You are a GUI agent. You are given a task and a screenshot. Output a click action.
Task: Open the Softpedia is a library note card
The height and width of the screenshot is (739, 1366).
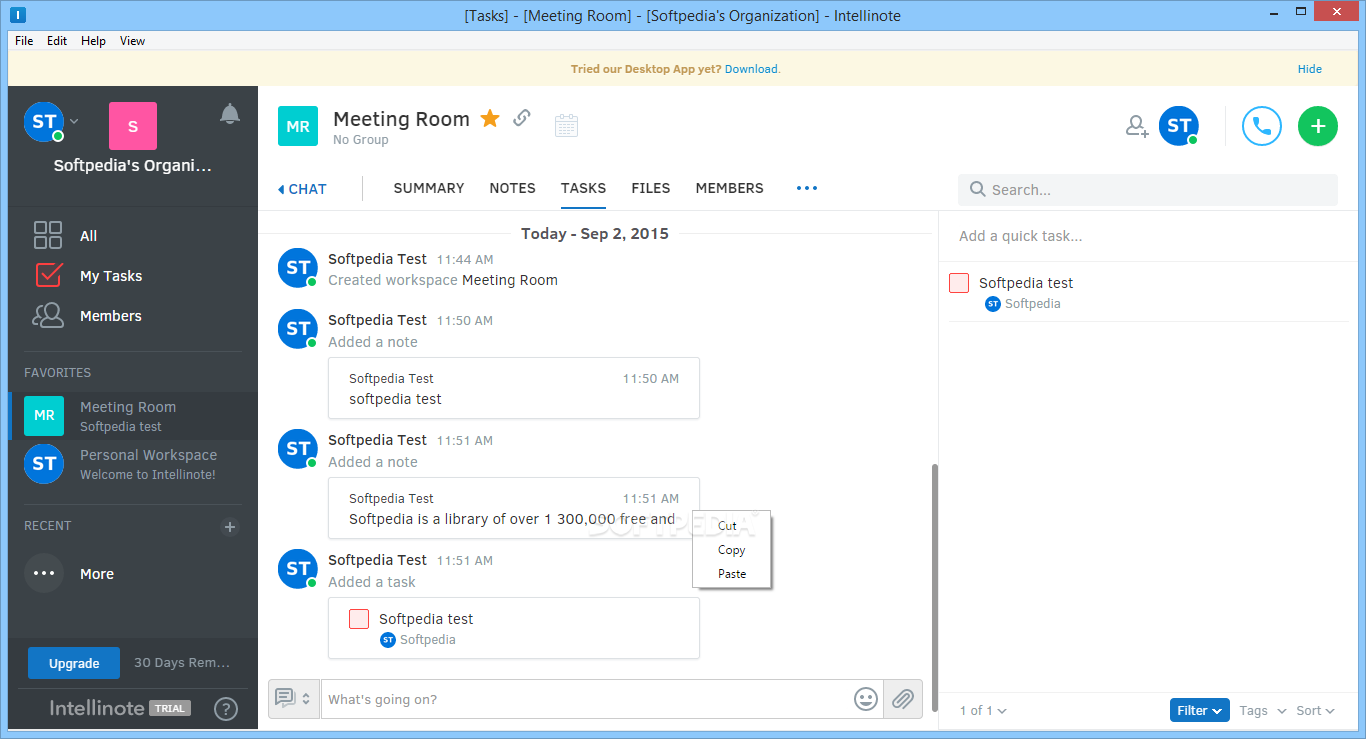(x=514, y=508)
